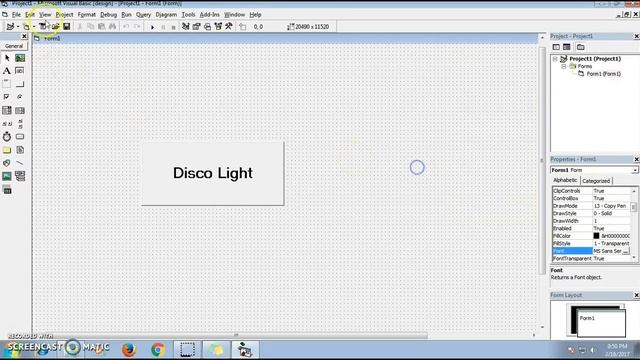Viewport: 640px width, 360px height.
Task: Click View Object icon in Project panel
Action: [567, 47]
